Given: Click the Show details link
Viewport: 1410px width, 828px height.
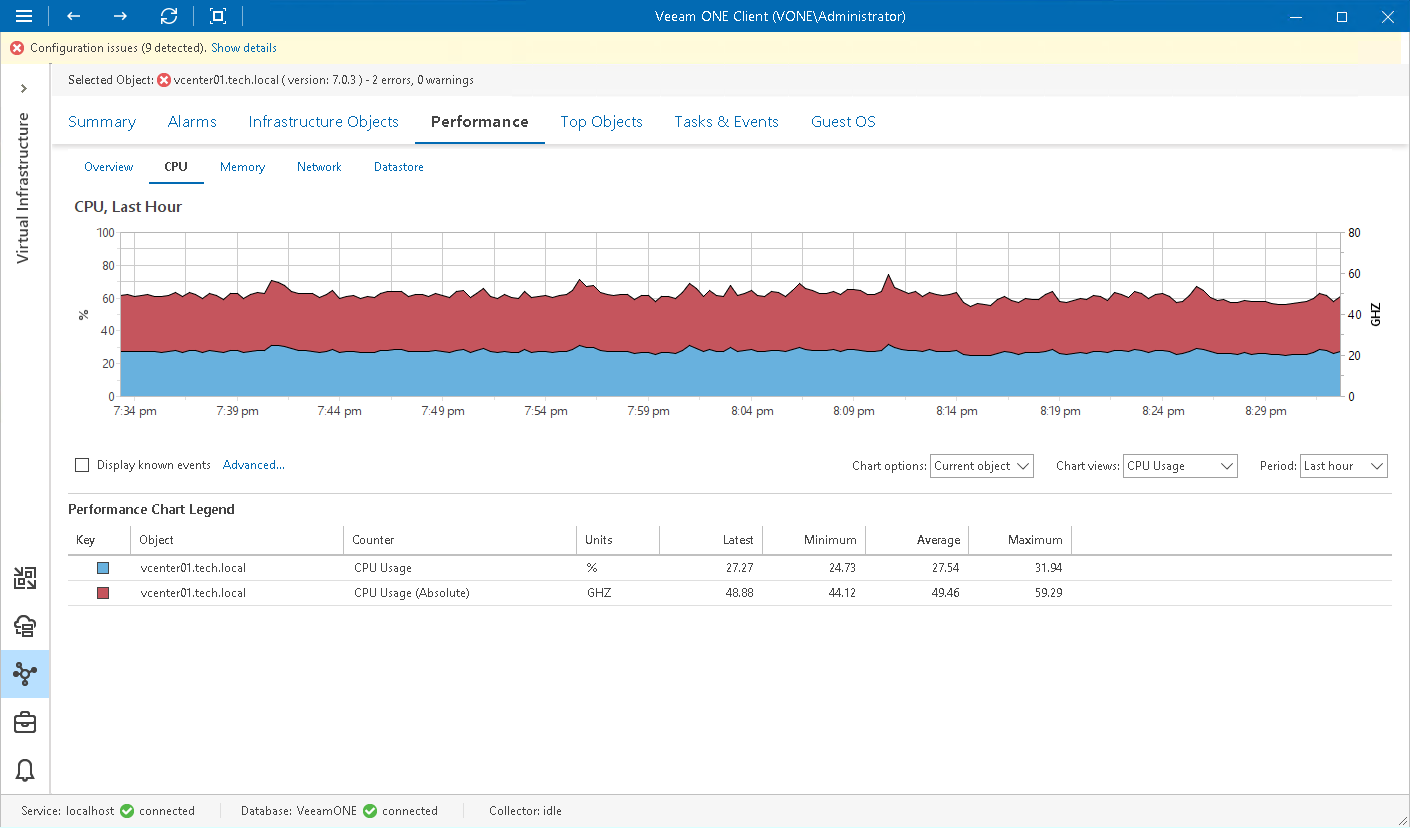Looking at the screenshot, I should (x=244, y=48).
